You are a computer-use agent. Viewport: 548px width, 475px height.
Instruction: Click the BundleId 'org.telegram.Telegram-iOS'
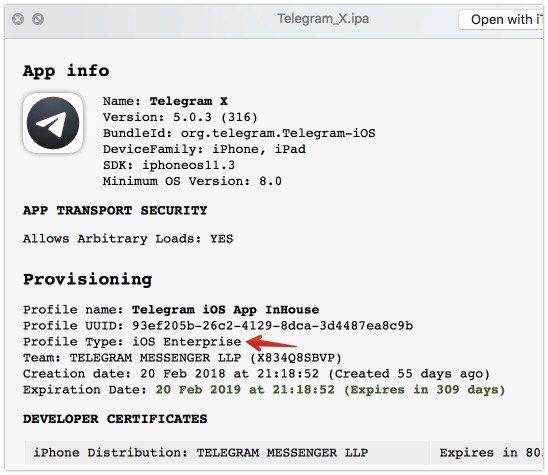pos(278,133)
